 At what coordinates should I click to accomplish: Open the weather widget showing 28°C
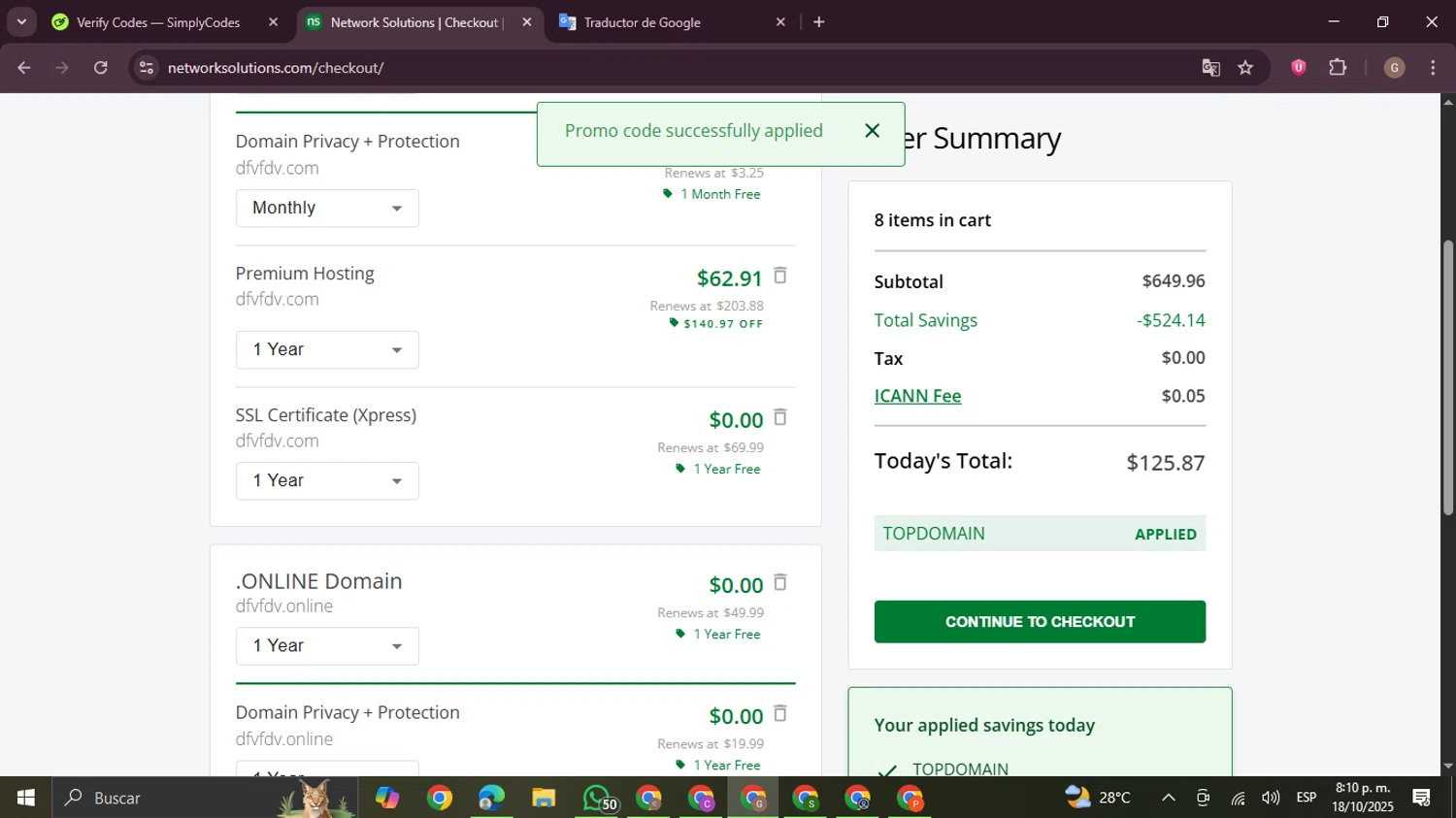[x=1098, y=798]
